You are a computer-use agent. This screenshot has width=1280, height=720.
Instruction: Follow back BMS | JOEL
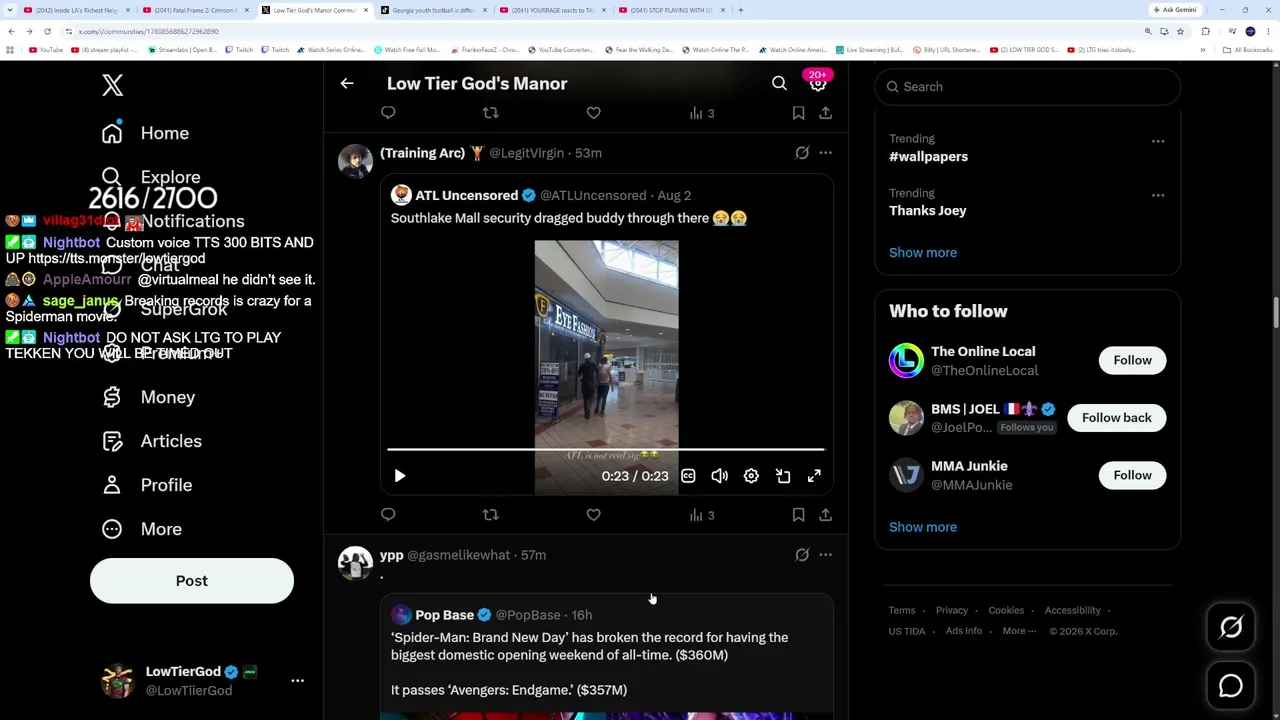[x=1116, y=418]
